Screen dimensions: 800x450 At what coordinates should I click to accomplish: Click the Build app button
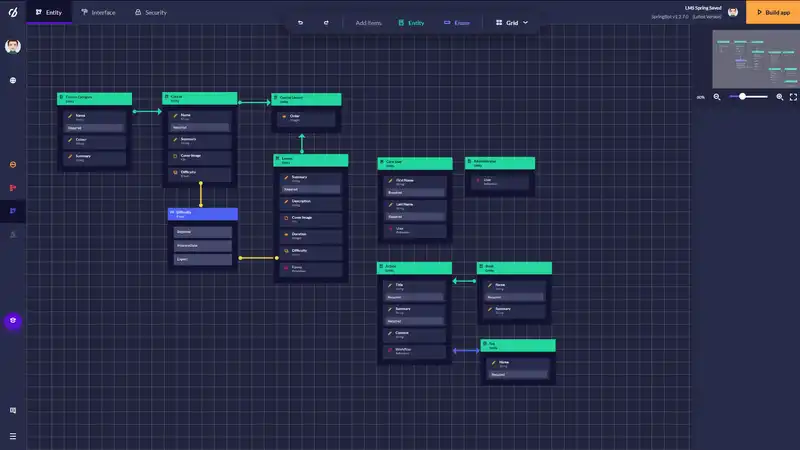click(x=773, y=12)
